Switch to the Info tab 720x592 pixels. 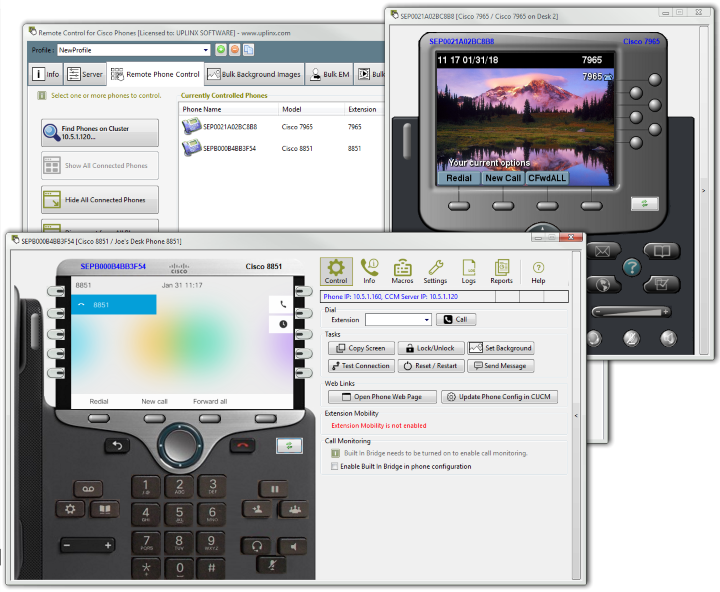pos(46,74)
